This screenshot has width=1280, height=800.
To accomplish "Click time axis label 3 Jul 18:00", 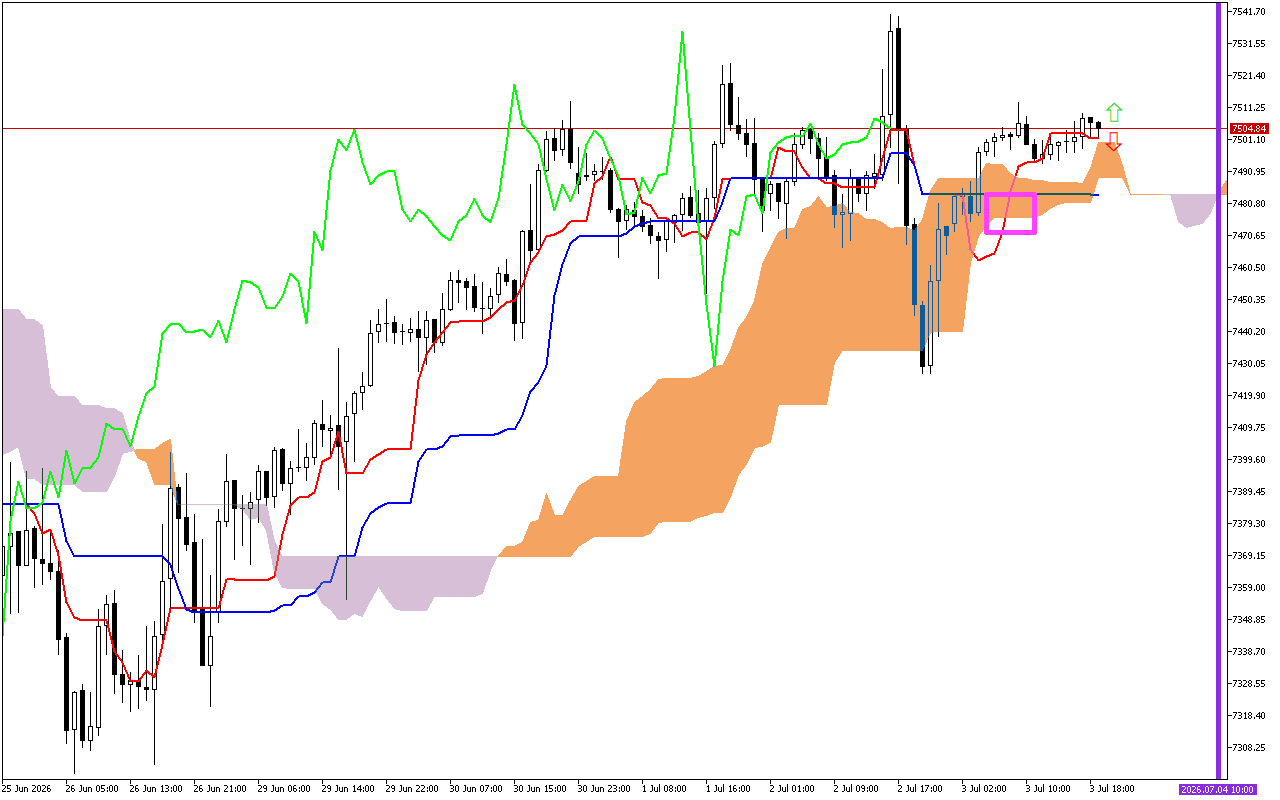I will [1112, 789].
